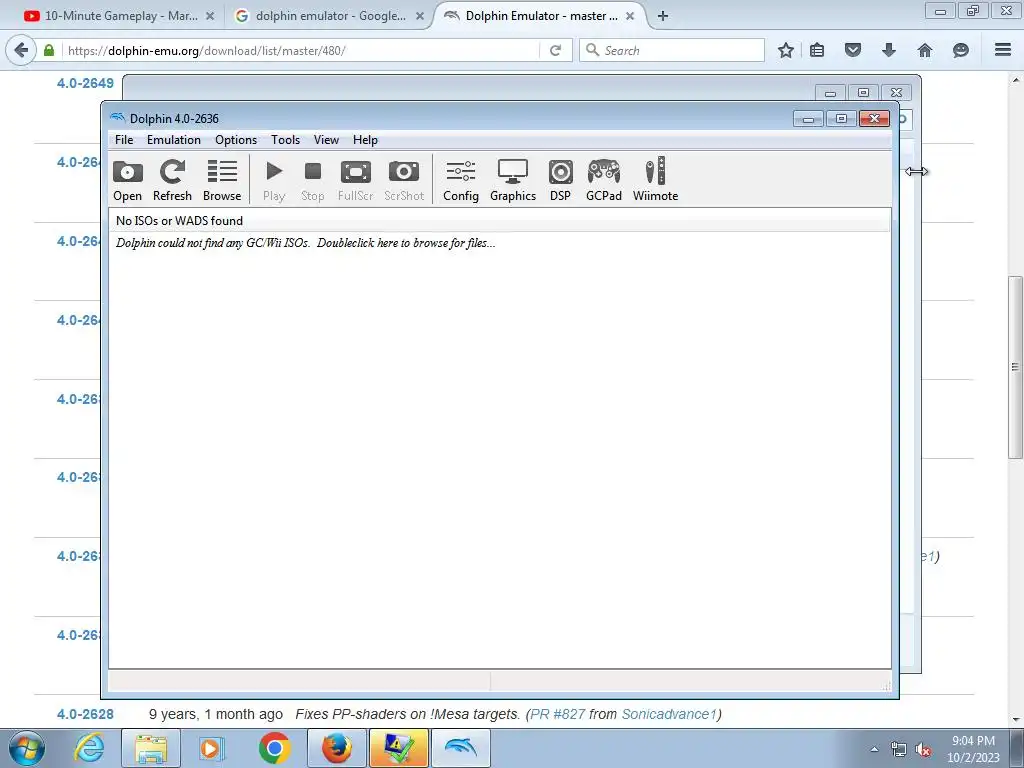Open Firefox downloads arrow icon
Screen dimensions: 1024x768
pyautogui.click(x=889, y=50)
